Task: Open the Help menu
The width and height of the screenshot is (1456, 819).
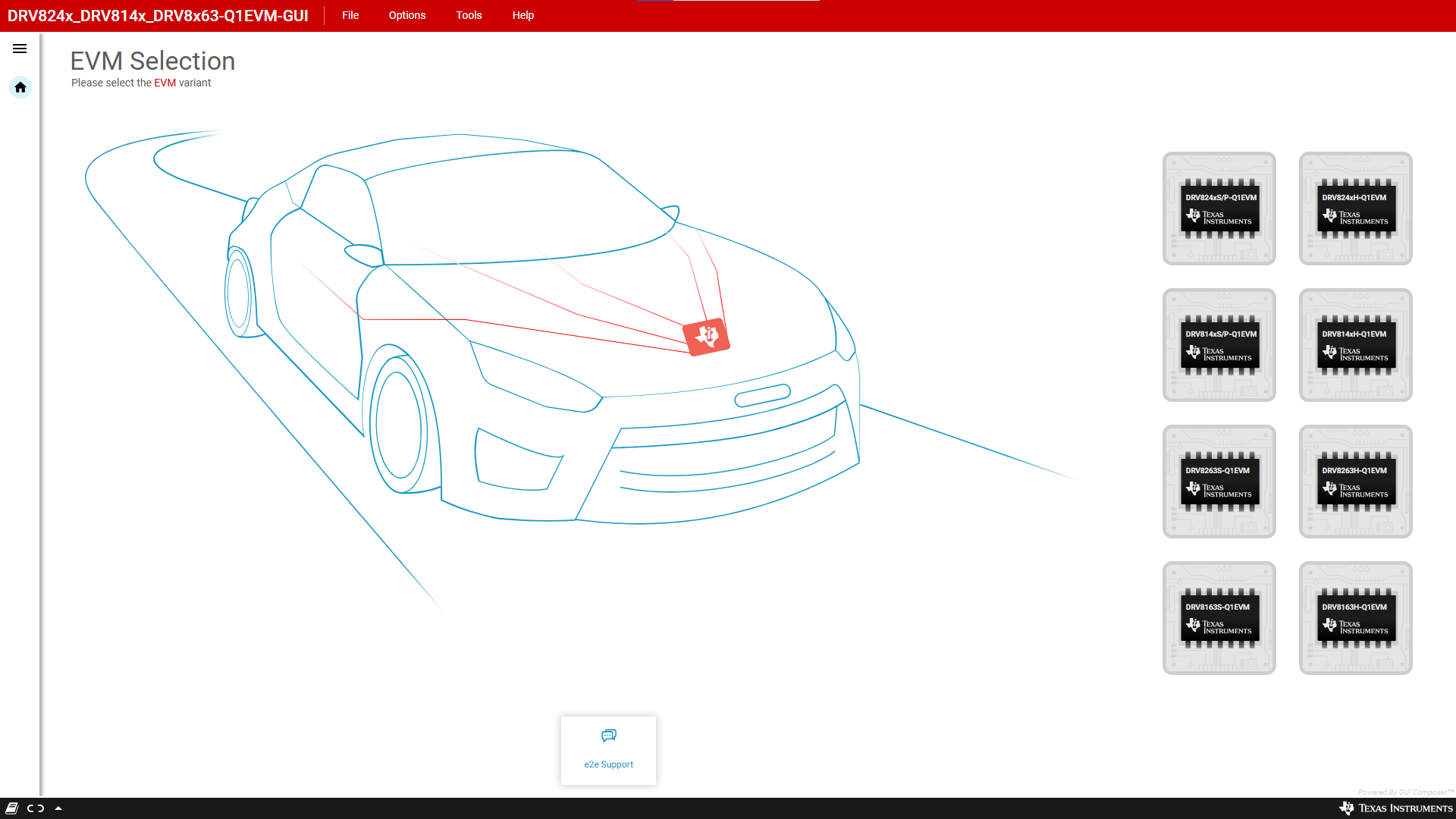Action: [522, 15]
